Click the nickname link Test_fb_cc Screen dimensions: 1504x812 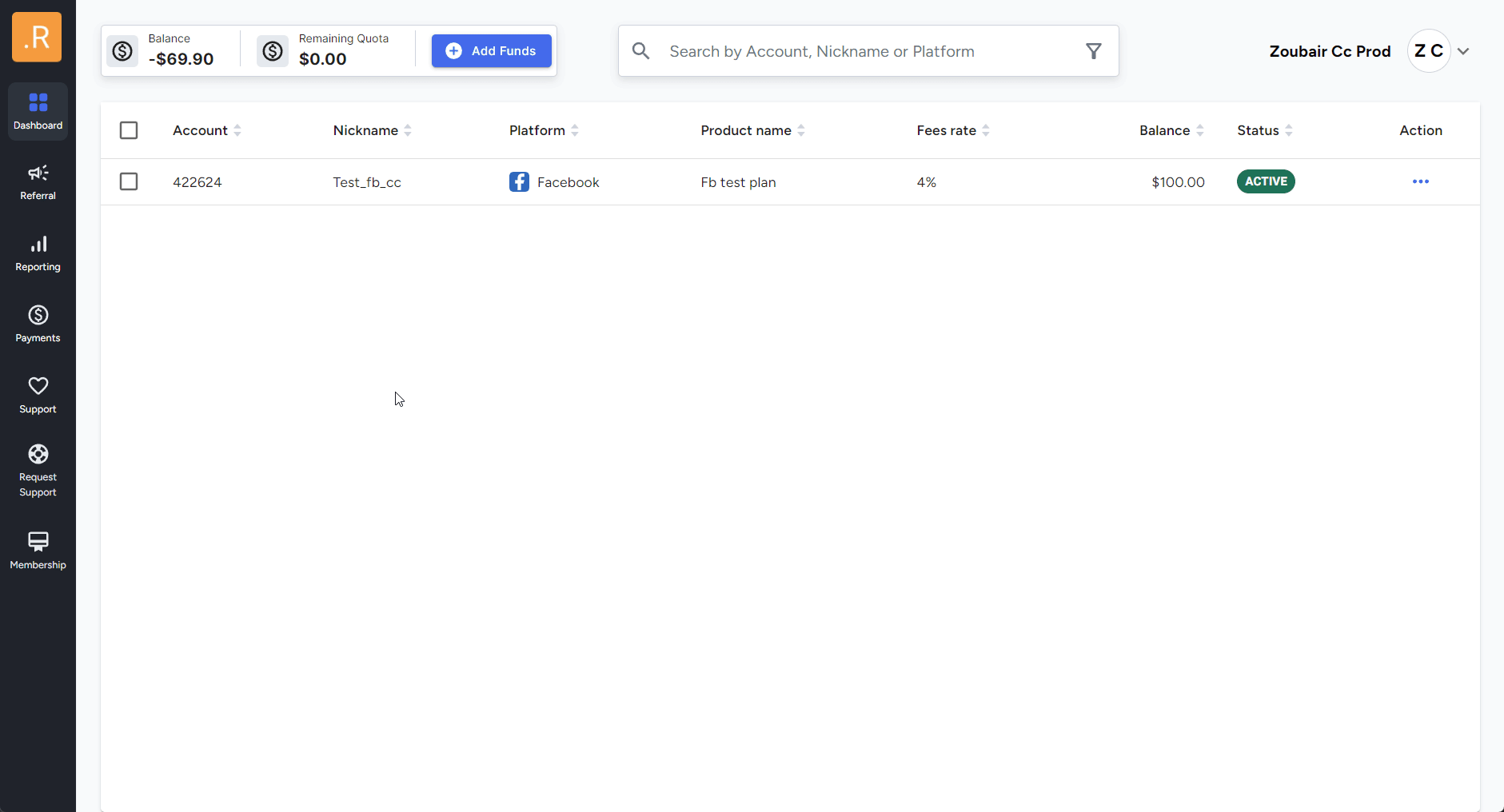367,181
